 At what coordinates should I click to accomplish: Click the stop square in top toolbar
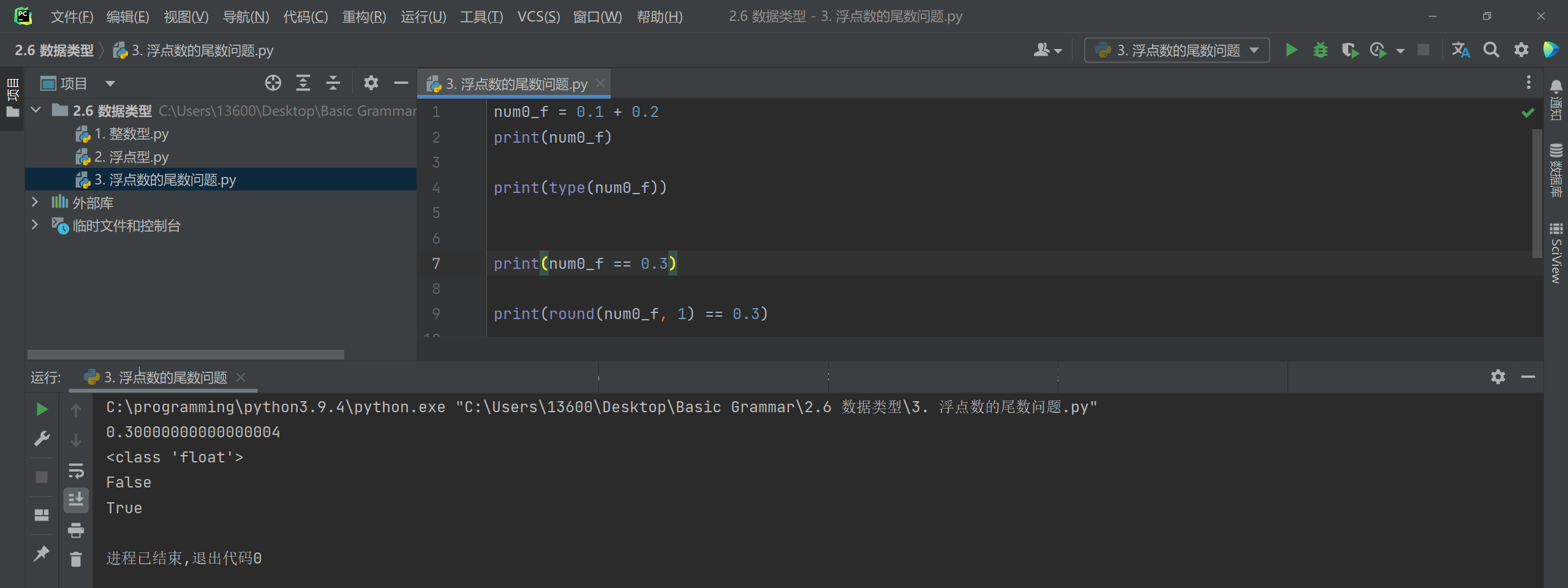[1423, 50]
